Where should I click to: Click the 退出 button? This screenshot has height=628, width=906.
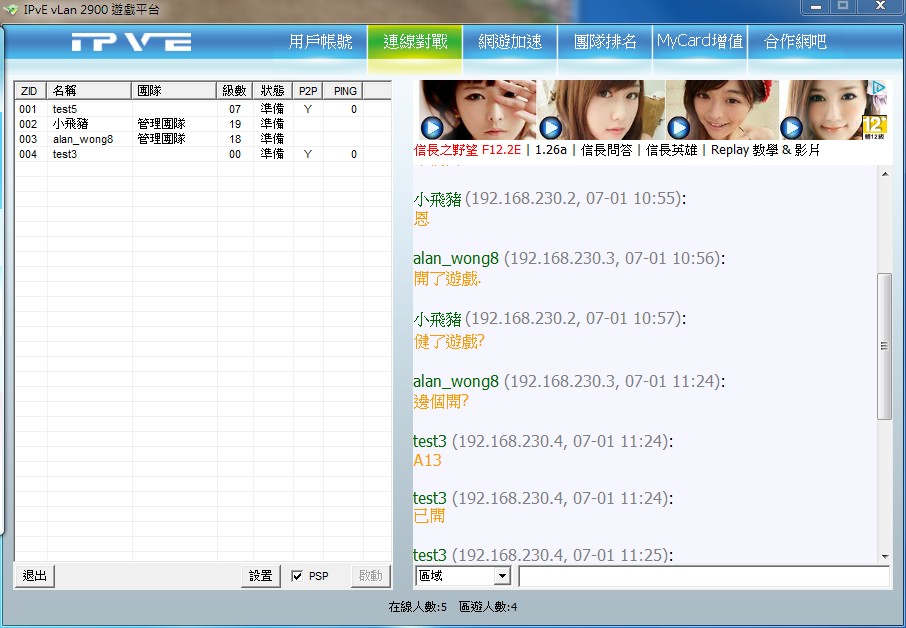pos(34,575)
